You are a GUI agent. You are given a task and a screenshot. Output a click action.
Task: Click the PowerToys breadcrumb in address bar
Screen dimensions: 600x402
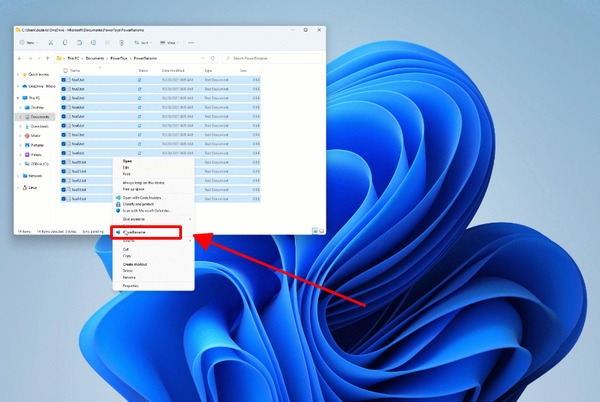click(119, 59)
